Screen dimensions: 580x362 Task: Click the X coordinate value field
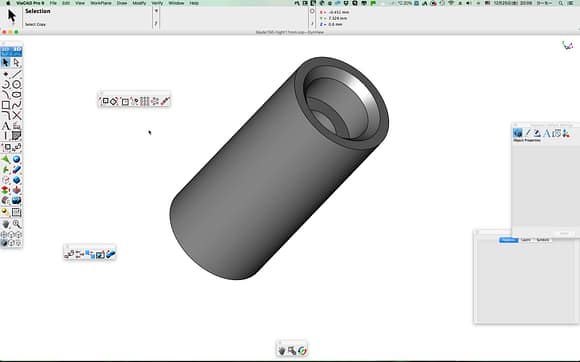click(x=338, y=12)
